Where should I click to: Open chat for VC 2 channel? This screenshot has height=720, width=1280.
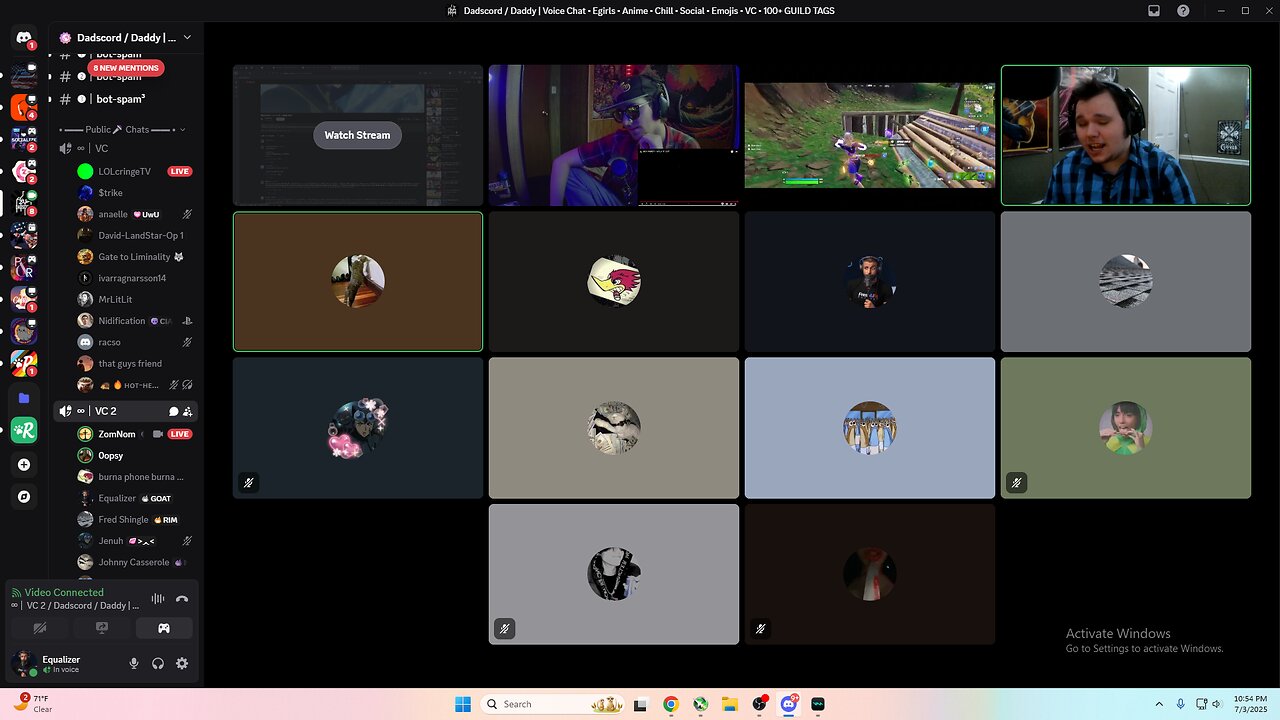[x=173, y=411]
